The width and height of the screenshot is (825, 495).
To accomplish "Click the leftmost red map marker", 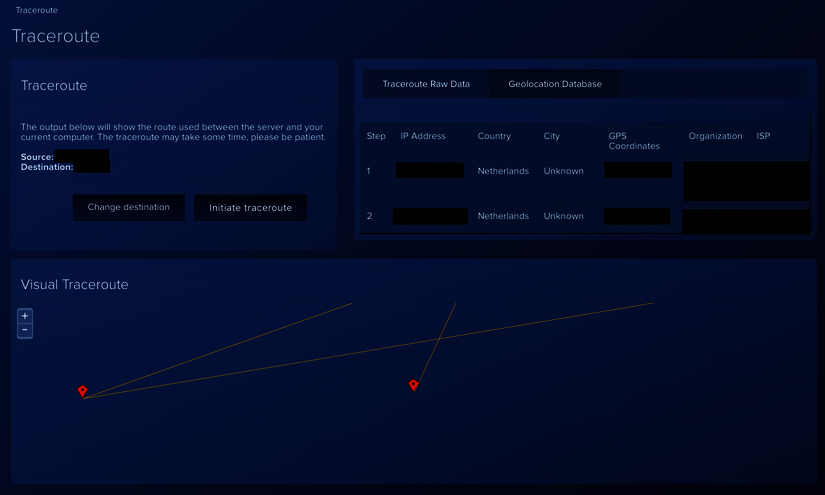I will pyautogui.click(x=83, y=391).
